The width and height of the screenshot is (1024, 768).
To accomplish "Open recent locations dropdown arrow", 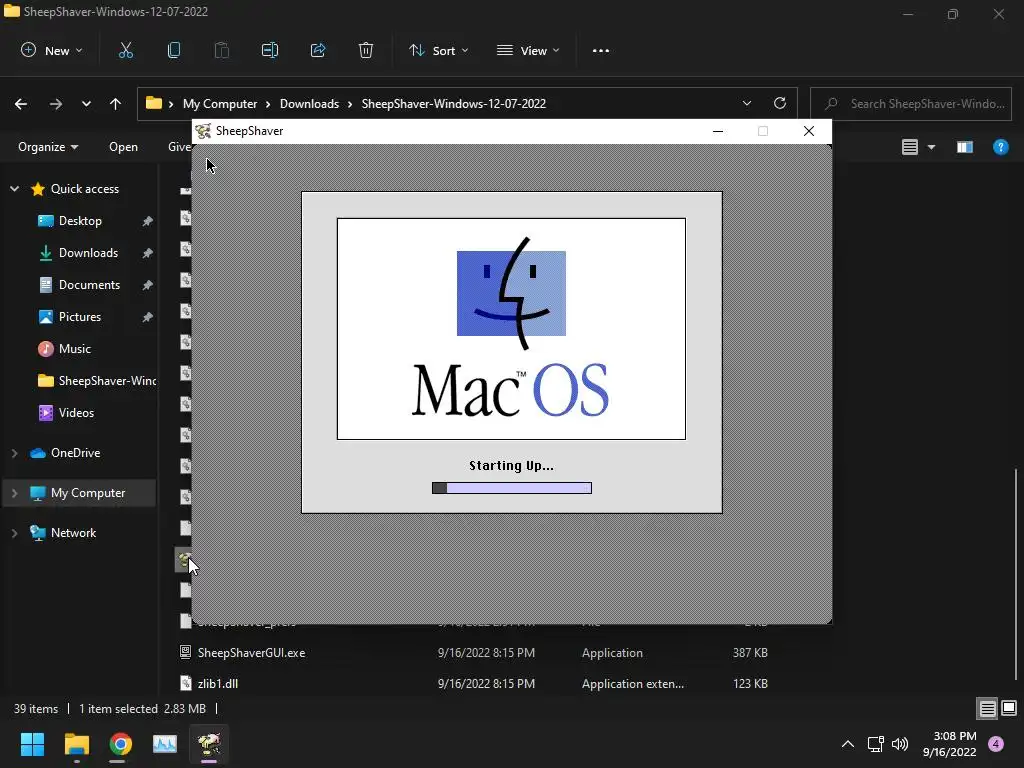I will [86, 104].
